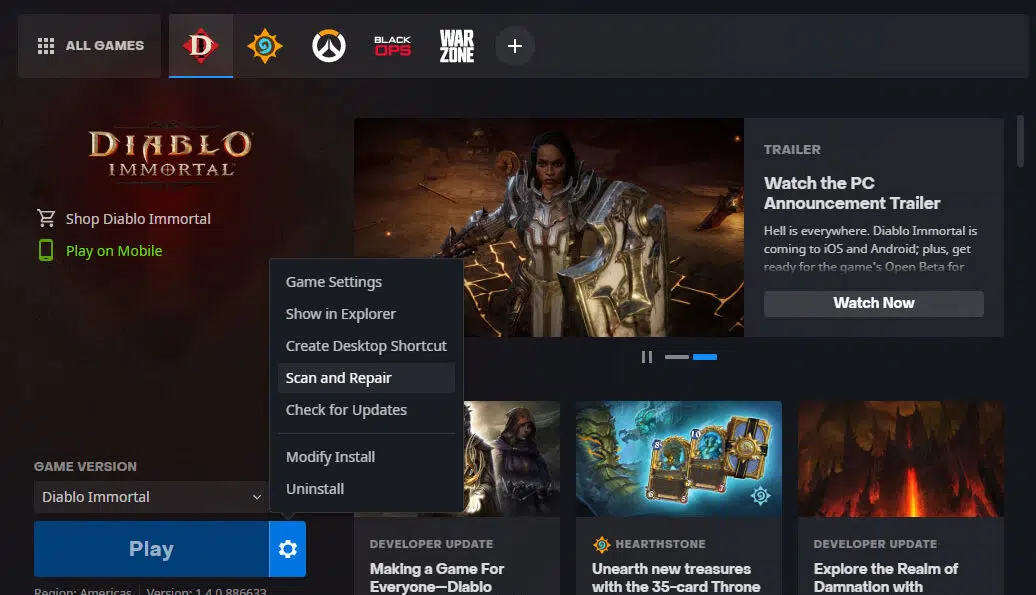The height and width of the screenshot is (595, 1036).
Task: Choose Scan and Repair
Action: click(366, 378)
